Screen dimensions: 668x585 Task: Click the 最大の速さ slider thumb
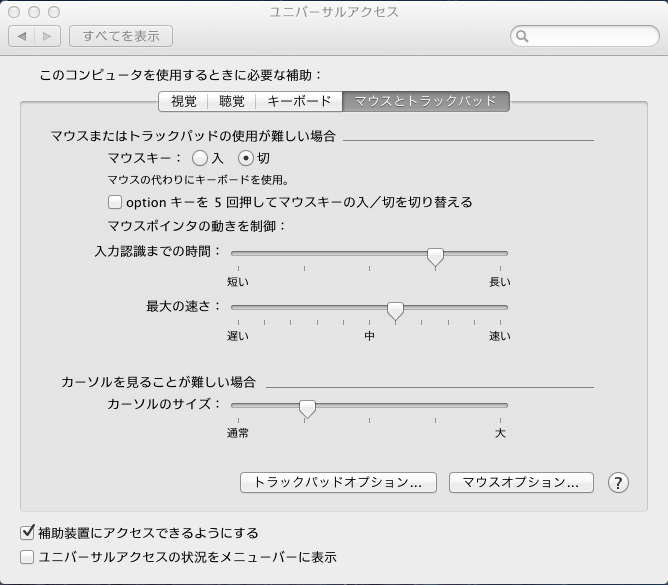coord(395,311)
